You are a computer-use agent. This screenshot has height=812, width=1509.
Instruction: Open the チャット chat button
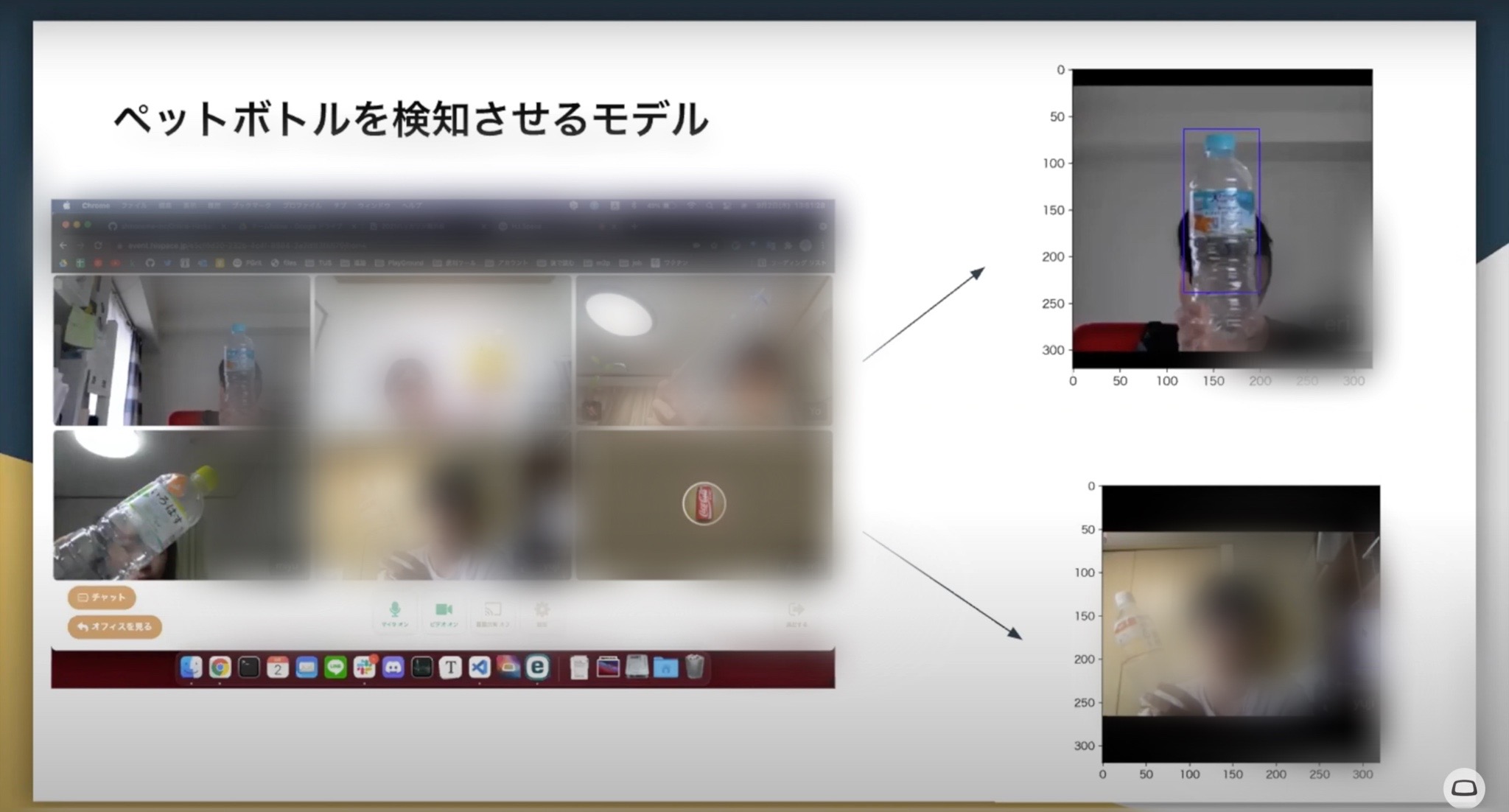[x=102, y=597]
